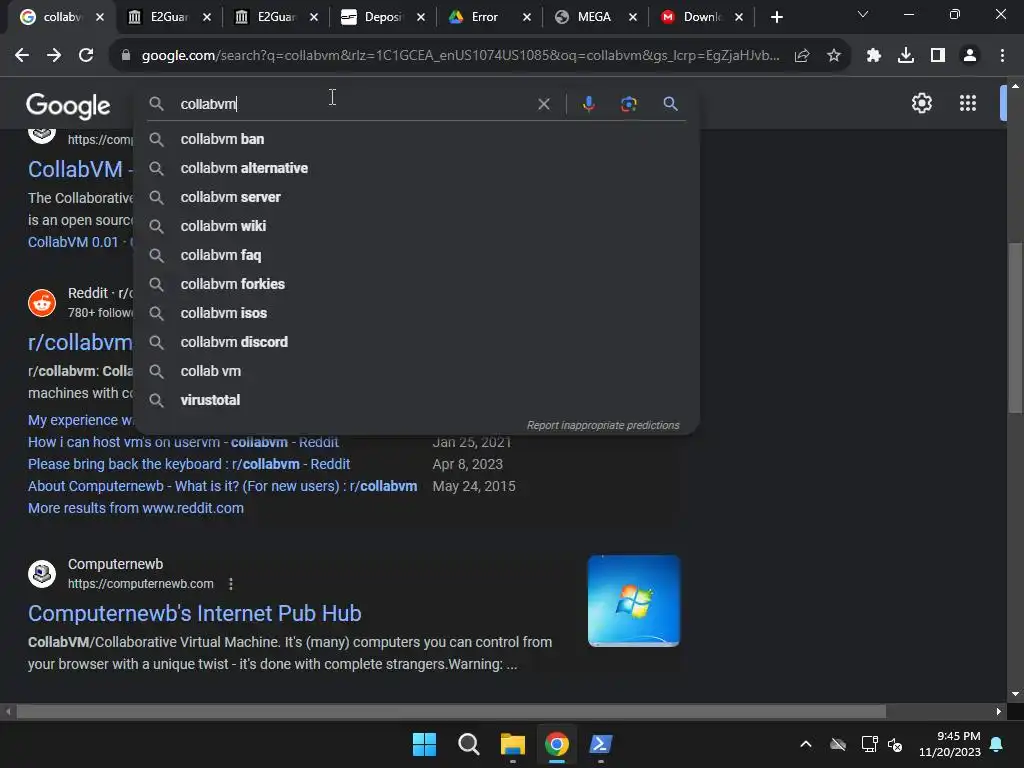Select the 'collab vm' suggestion

click(417, 371)
